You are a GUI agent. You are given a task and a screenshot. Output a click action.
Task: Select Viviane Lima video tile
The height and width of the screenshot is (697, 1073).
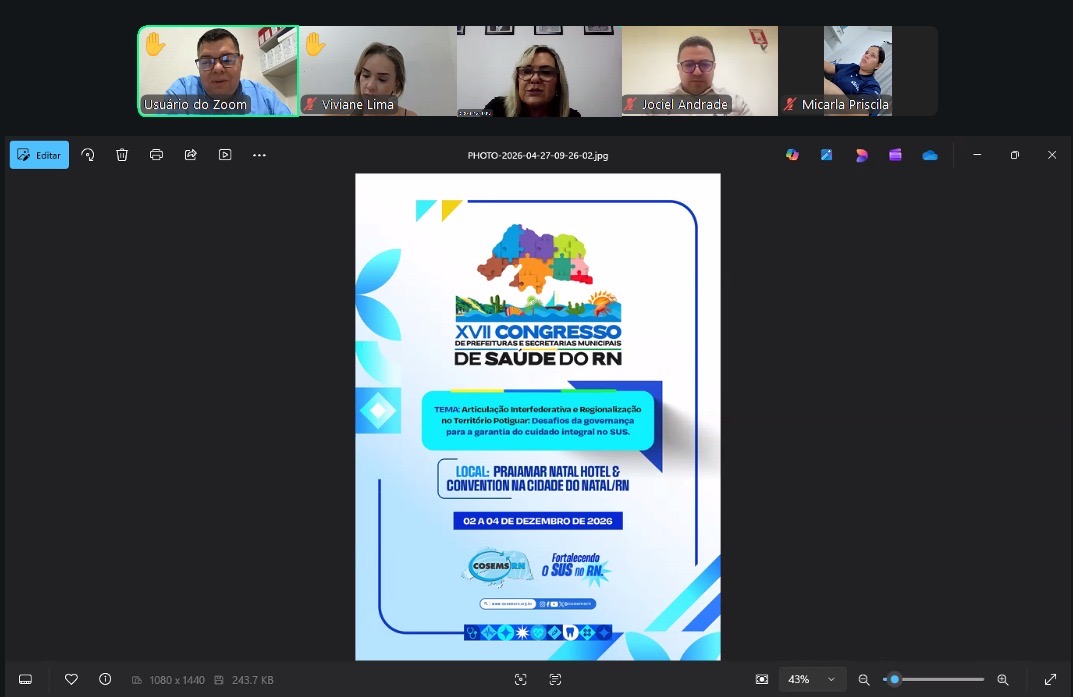[378, 71]
